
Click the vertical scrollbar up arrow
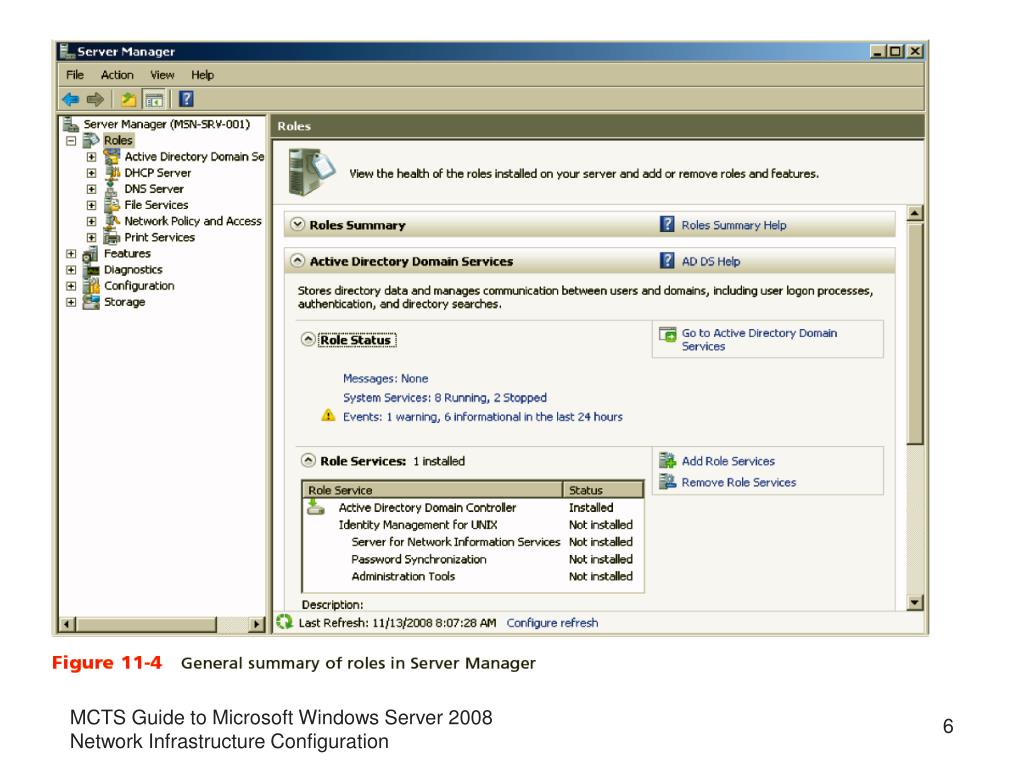[x=915, y=213]
